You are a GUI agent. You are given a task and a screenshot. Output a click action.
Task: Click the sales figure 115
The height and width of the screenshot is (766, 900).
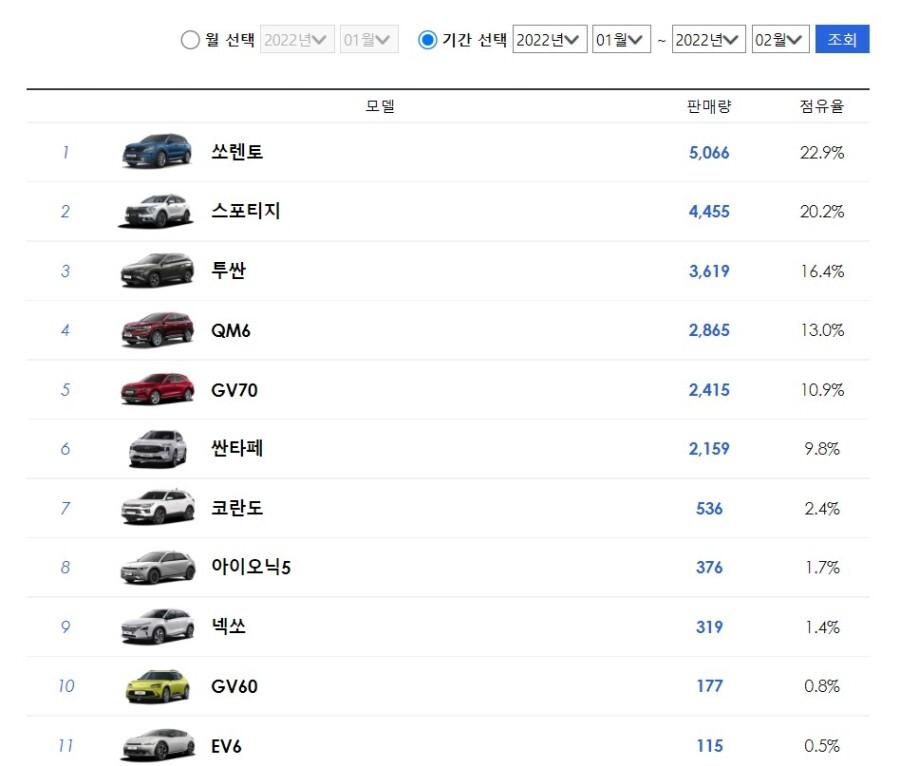pyautogui.click(x=709, y=745)
